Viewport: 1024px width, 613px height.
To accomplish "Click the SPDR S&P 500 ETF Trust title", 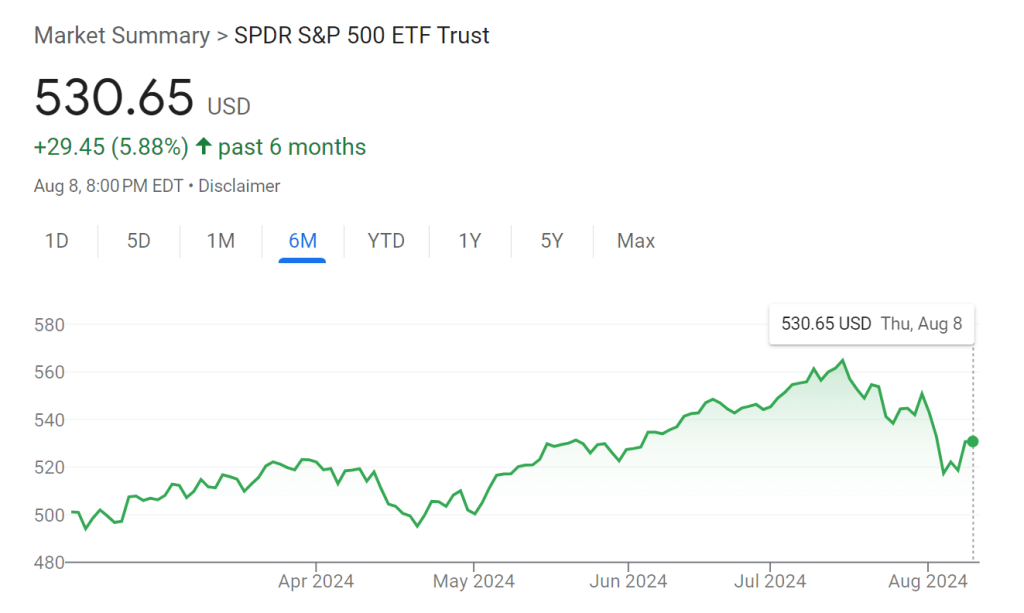I will [361, 36].
